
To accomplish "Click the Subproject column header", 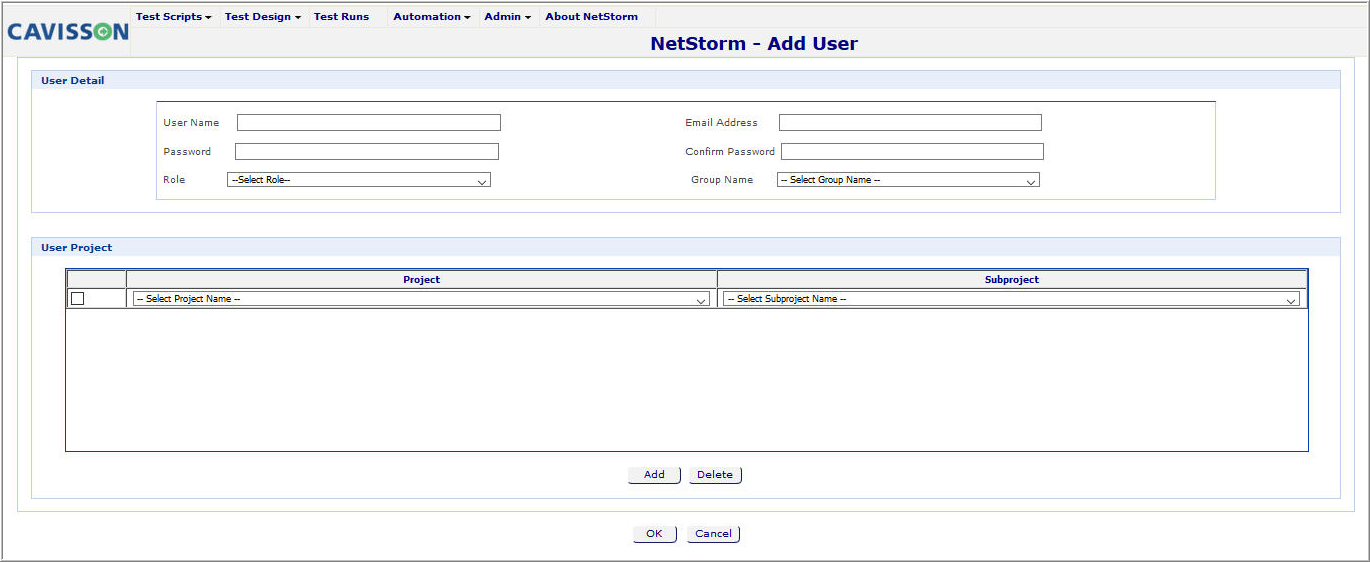I will pos(1012,280).
